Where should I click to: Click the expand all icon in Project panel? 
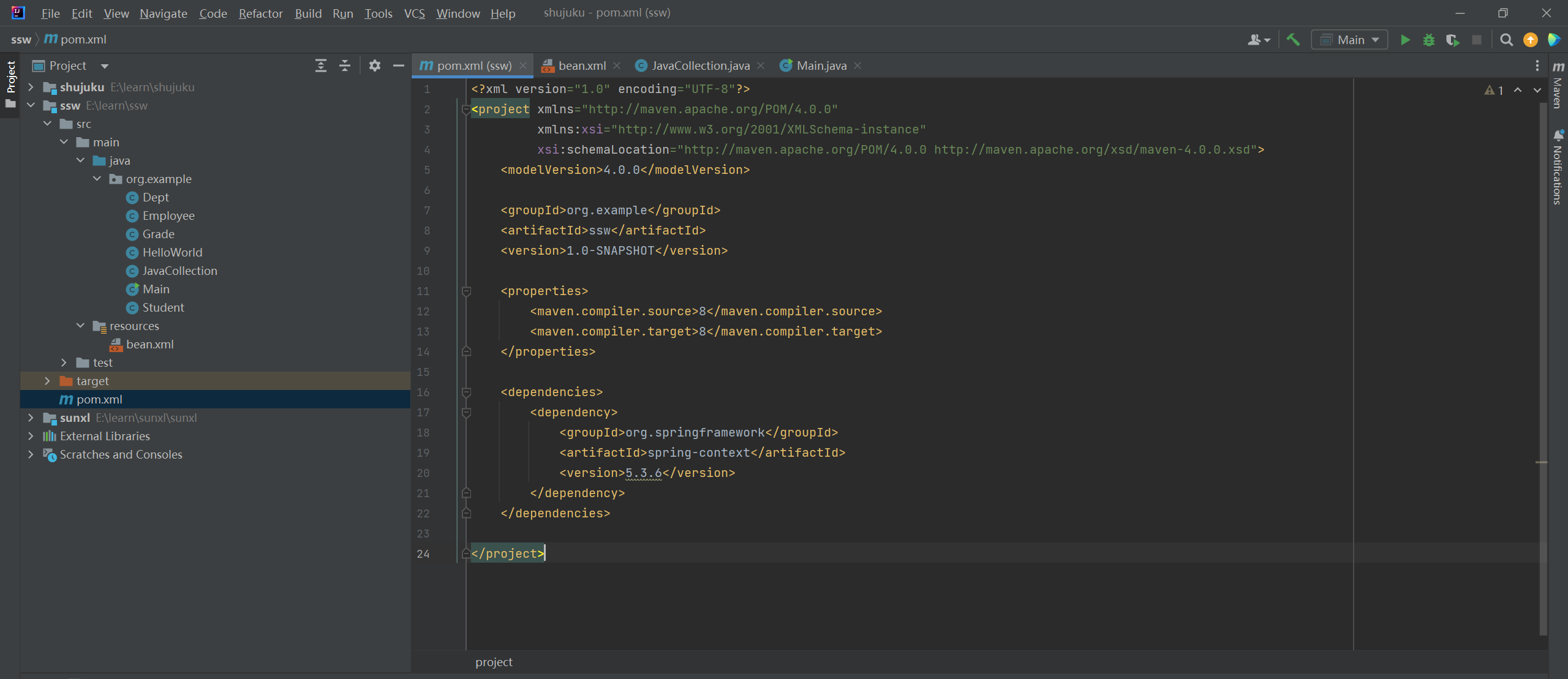tap(320, 66)
